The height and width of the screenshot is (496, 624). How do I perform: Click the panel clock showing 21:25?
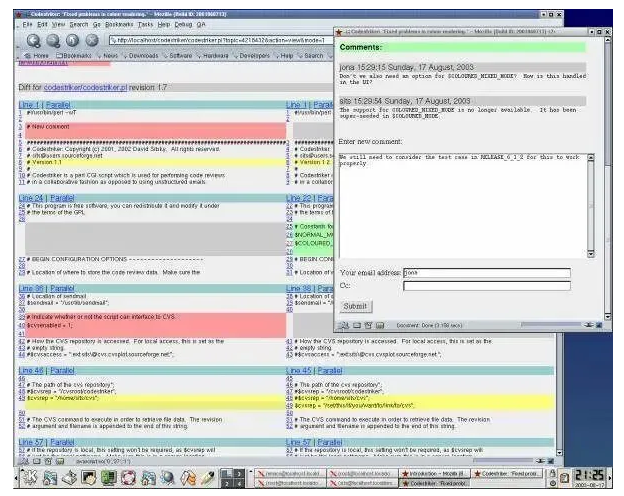click(590, 477)
